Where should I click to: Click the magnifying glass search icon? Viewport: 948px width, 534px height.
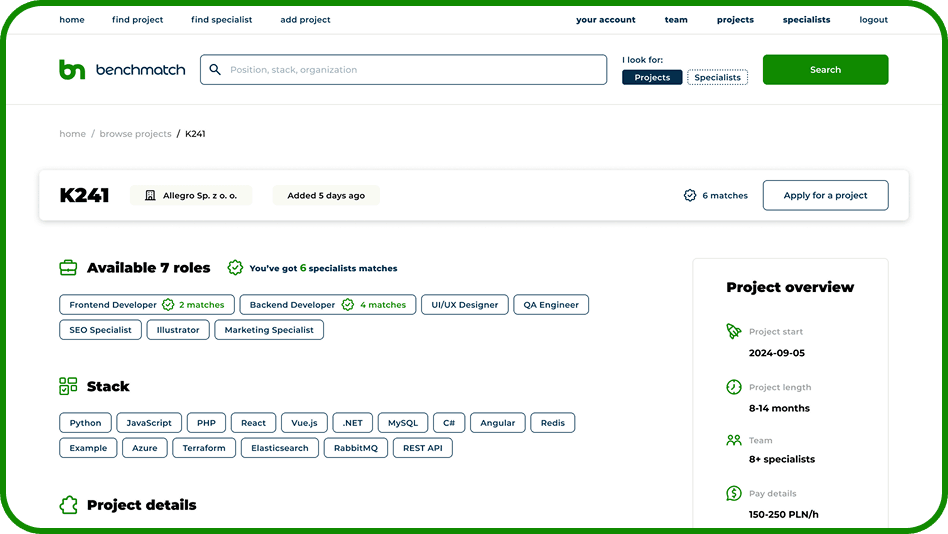tap(215, 70)
